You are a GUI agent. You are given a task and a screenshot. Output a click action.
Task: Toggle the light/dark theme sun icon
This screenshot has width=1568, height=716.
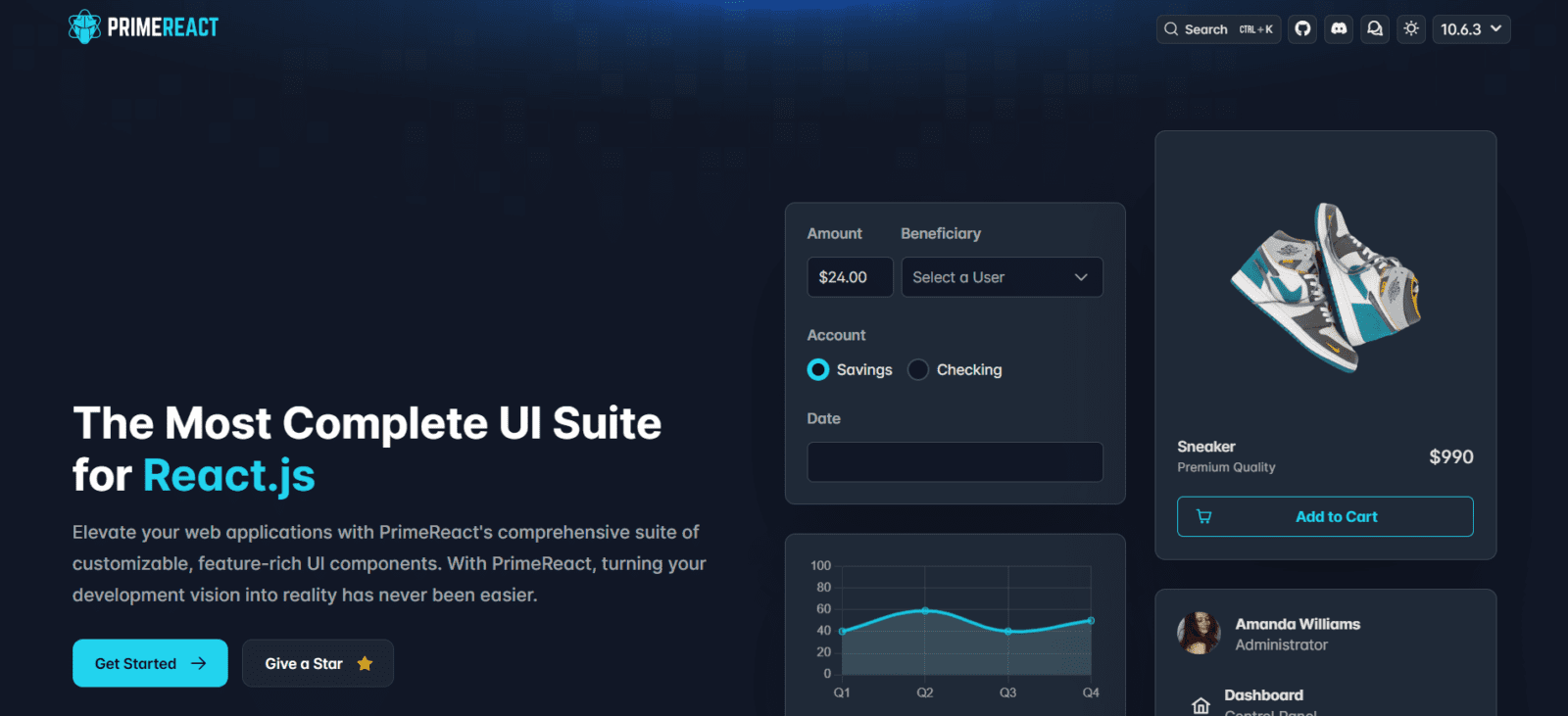(x=1411, y=28)
